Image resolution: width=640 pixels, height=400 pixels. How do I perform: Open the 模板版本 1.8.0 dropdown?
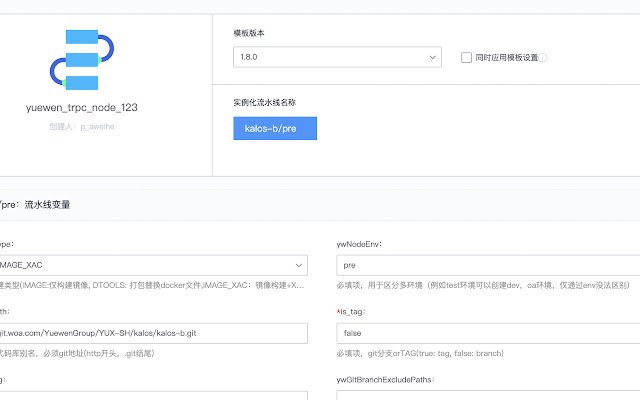point(337,57)
